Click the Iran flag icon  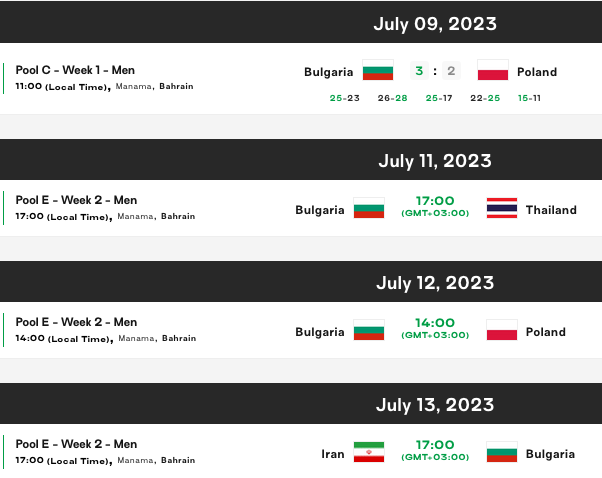tap(369, 454)
